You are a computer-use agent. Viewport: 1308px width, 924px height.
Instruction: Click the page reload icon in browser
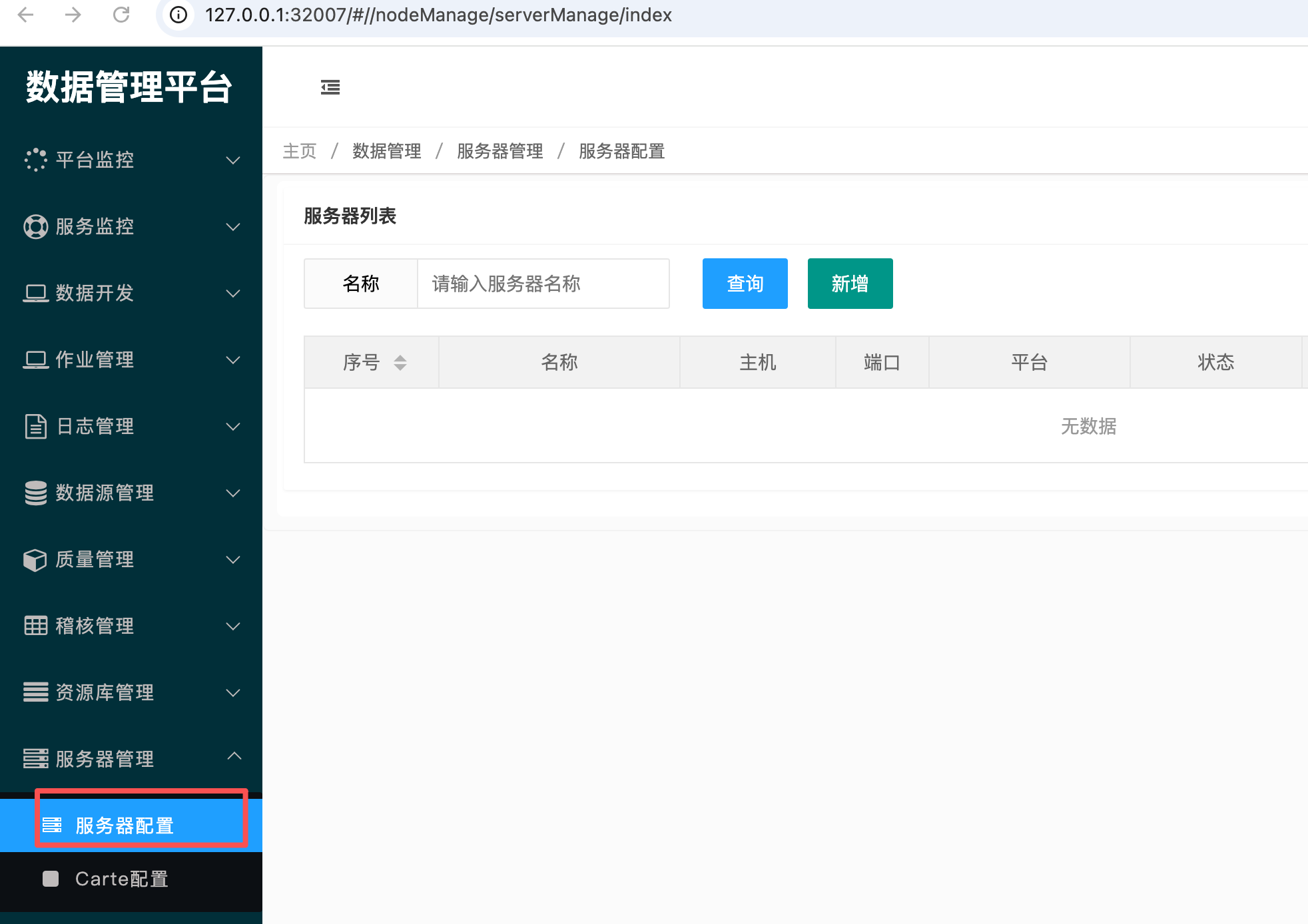point(121,15)
